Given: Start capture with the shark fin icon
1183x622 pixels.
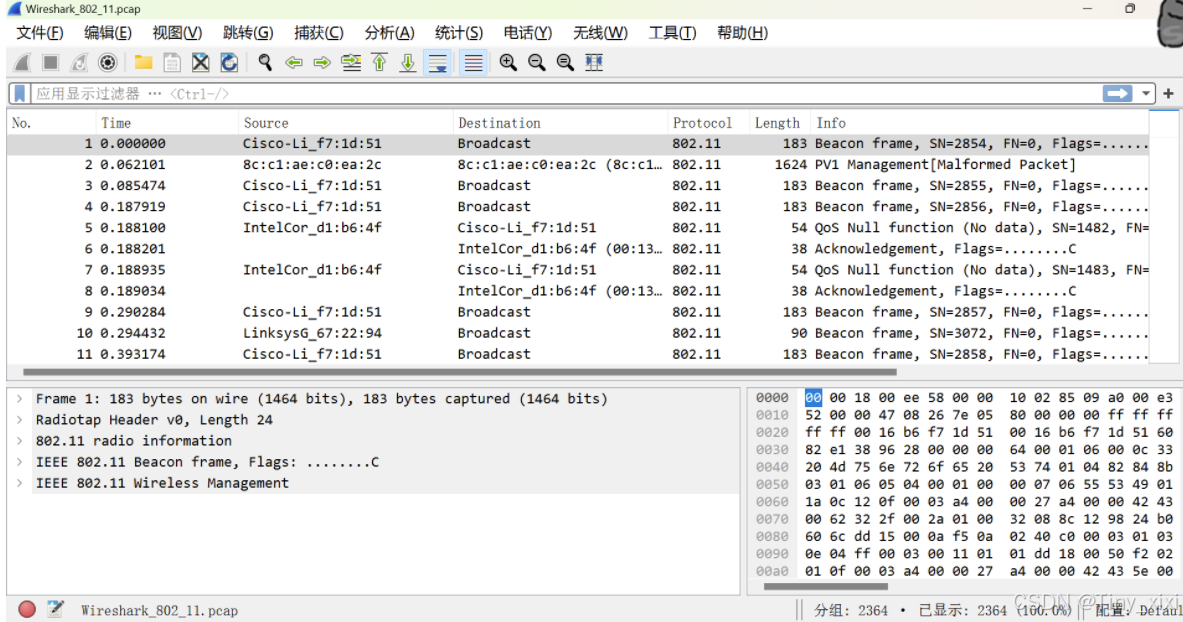Looking at the screenshot, I should click(23, 63).
